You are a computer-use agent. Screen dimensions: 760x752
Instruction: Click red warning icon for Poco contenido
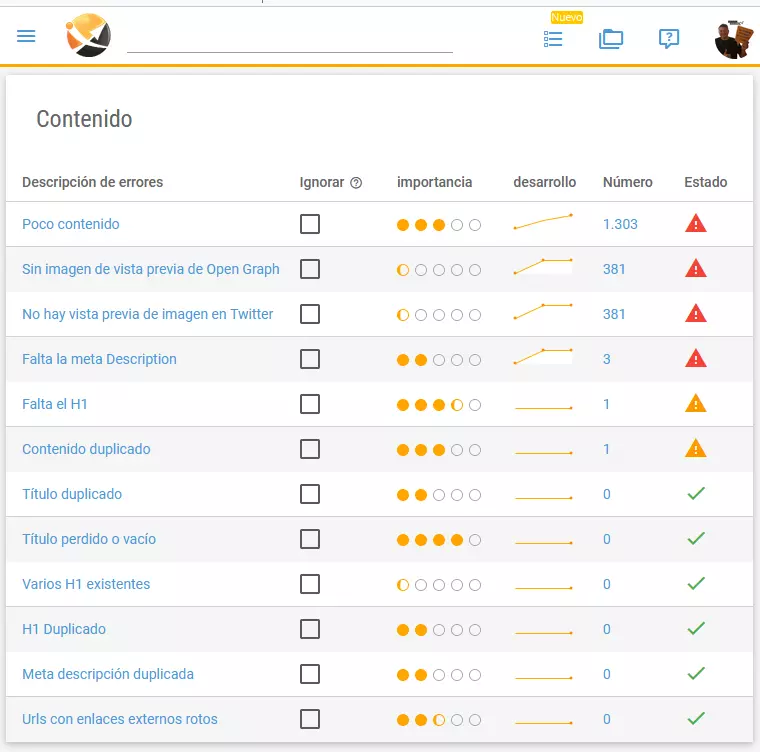click(x=696, y=224)
